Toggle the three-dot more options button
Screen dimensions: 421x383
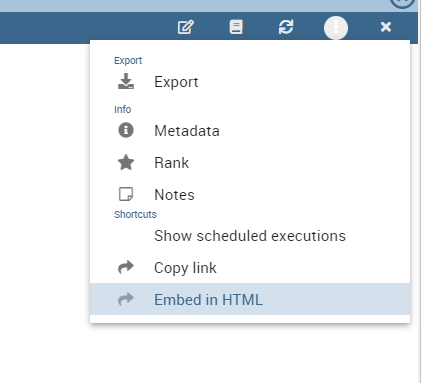336,28
